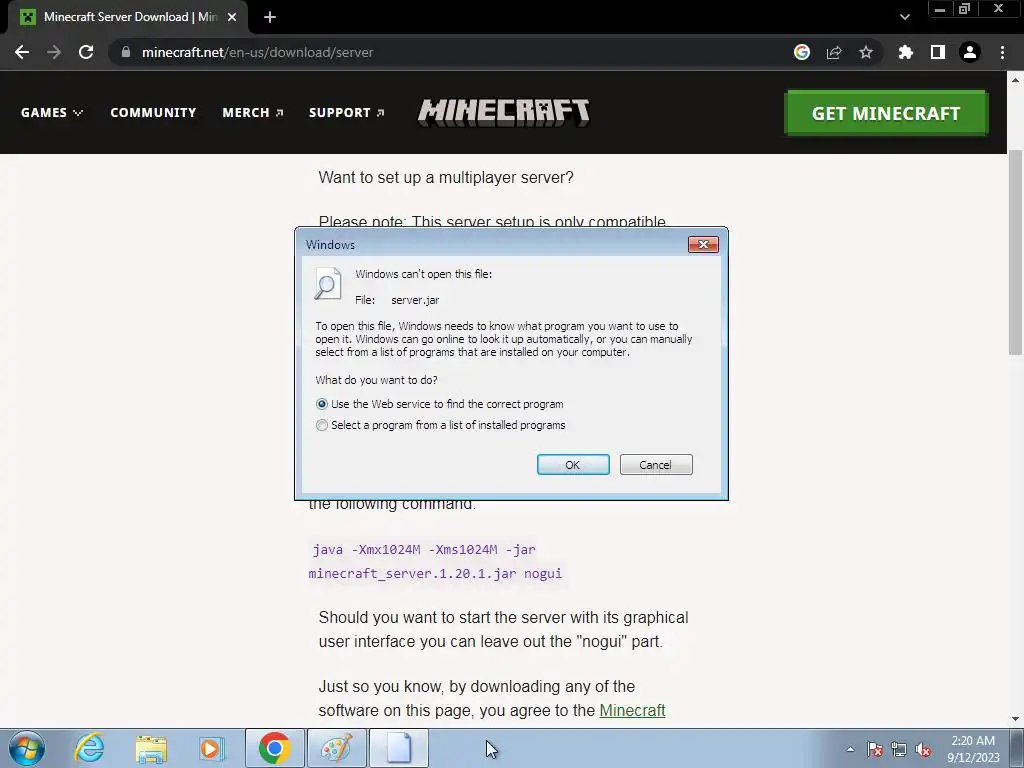View site info via the padlock icon
This screenshot has height=768, width=1024.
tap(125, 52)
